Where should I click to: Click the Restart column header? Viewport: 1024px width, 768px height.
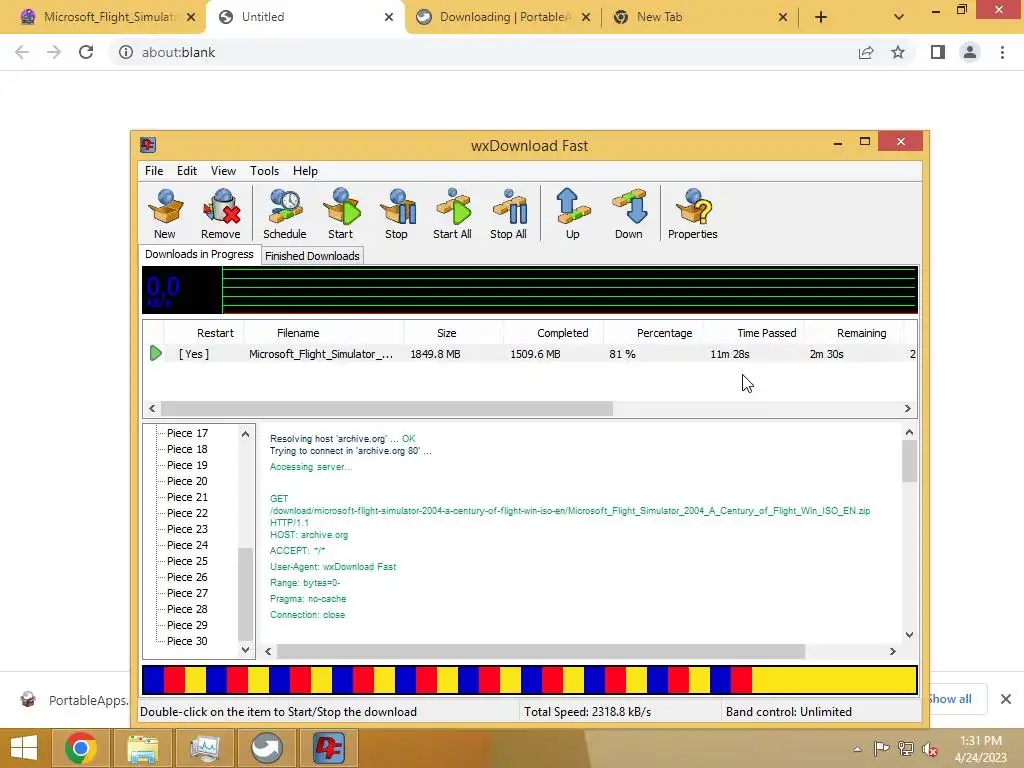(x=204, y=333)
